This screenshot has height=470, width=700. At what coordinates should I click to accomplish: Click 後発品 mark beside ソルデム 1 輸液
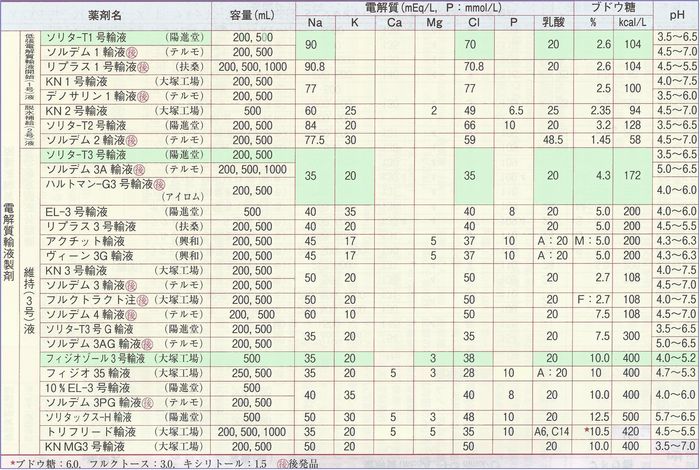pos(132,53)
